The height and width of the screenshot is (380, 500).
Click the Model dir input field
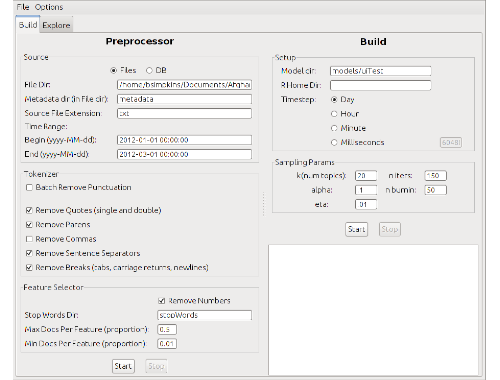pyautogui.click(x=381, y=71)
